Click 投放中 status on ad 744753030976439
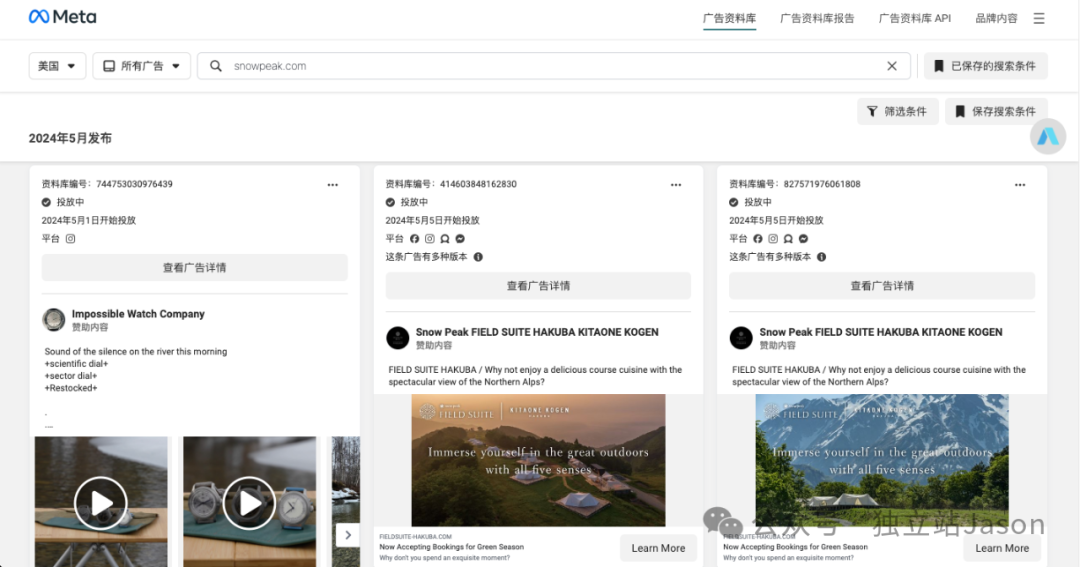Screen dimensions: 1080x567 (x=70, y=202)
